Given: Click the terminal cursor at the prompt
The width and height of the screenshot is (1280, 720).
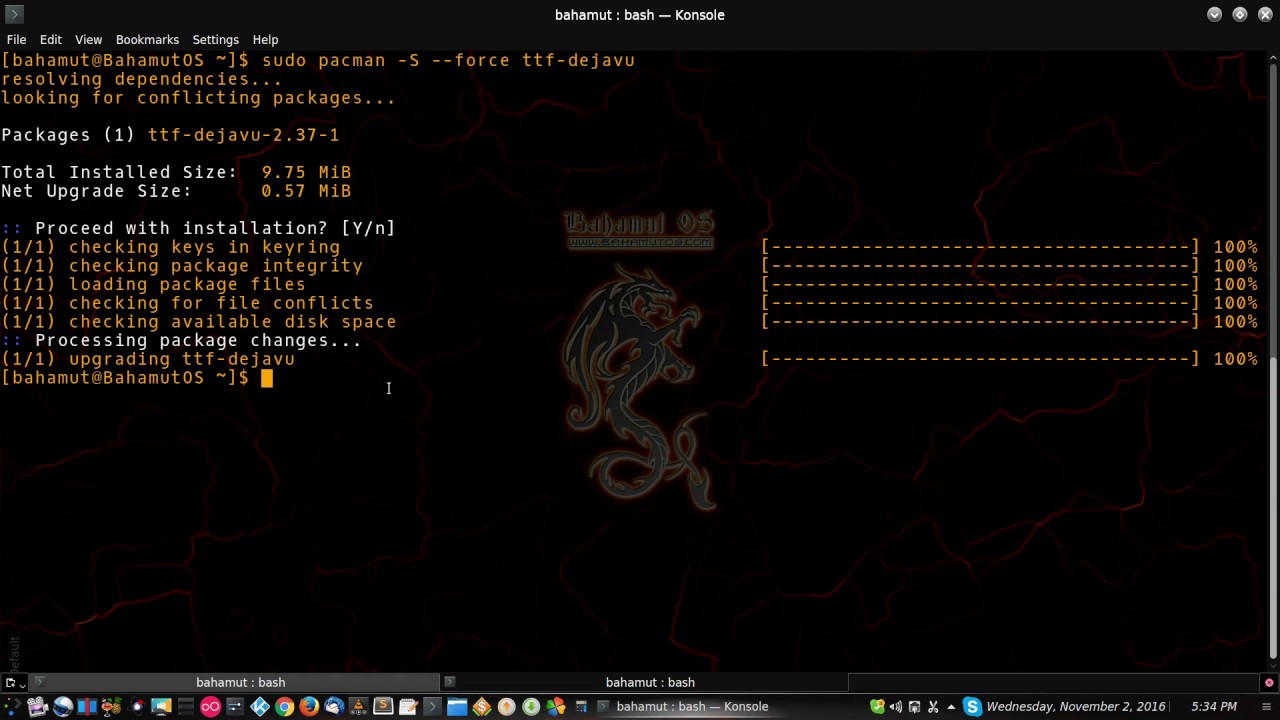Looking at the screenshot, I should 267,378.
